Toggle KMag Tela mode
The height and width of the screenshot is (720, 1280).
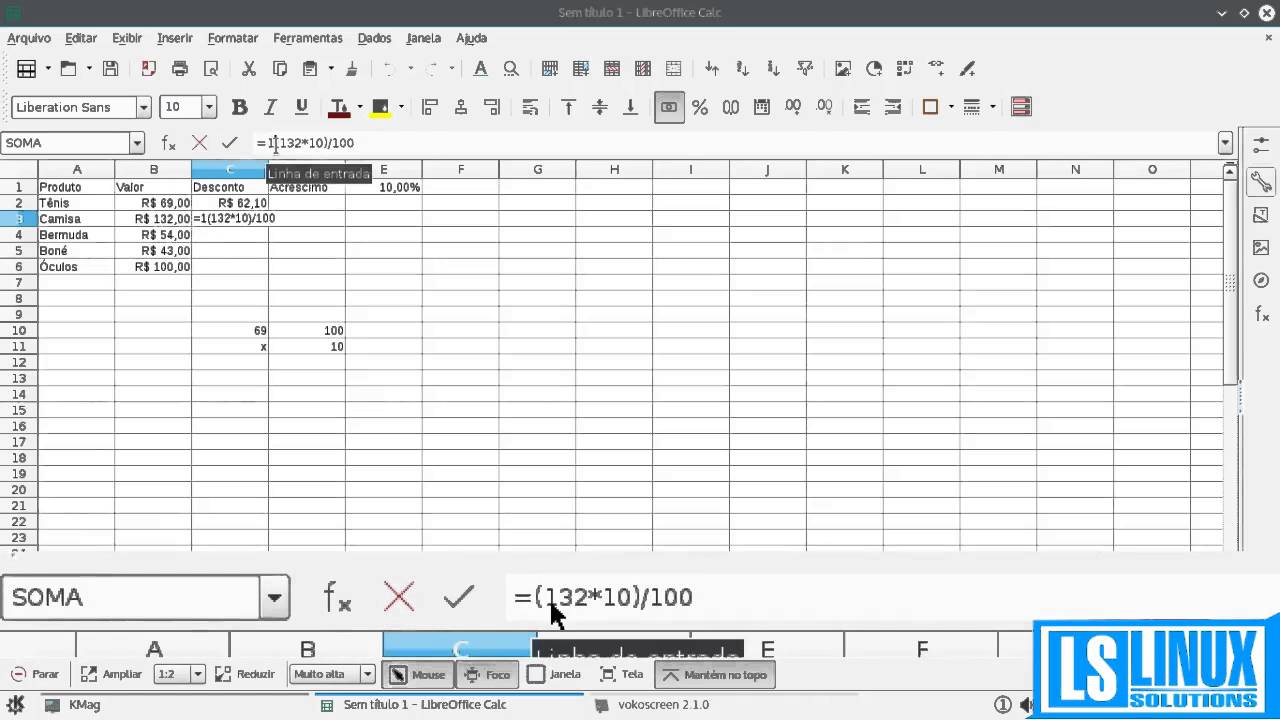coord(622,675)
